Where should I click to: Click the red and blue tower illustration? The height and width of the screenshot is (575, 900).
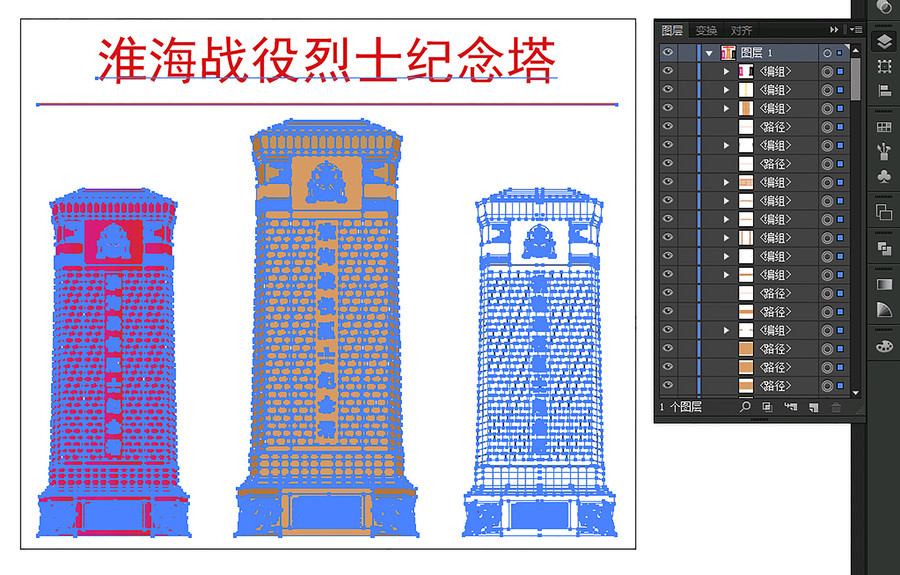pyautogui.click(x=113, y=363)
